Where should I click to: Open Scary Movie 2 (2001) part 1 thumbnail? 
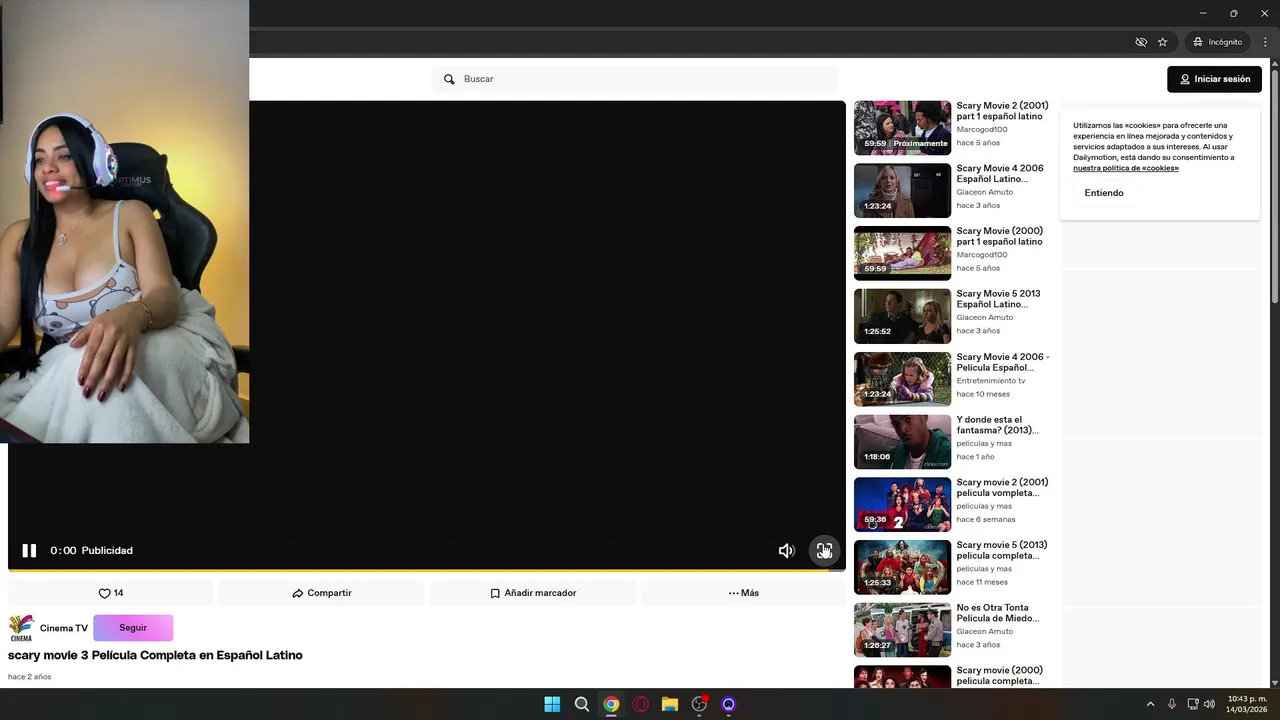pyautogui.click(x=902, y=127)
